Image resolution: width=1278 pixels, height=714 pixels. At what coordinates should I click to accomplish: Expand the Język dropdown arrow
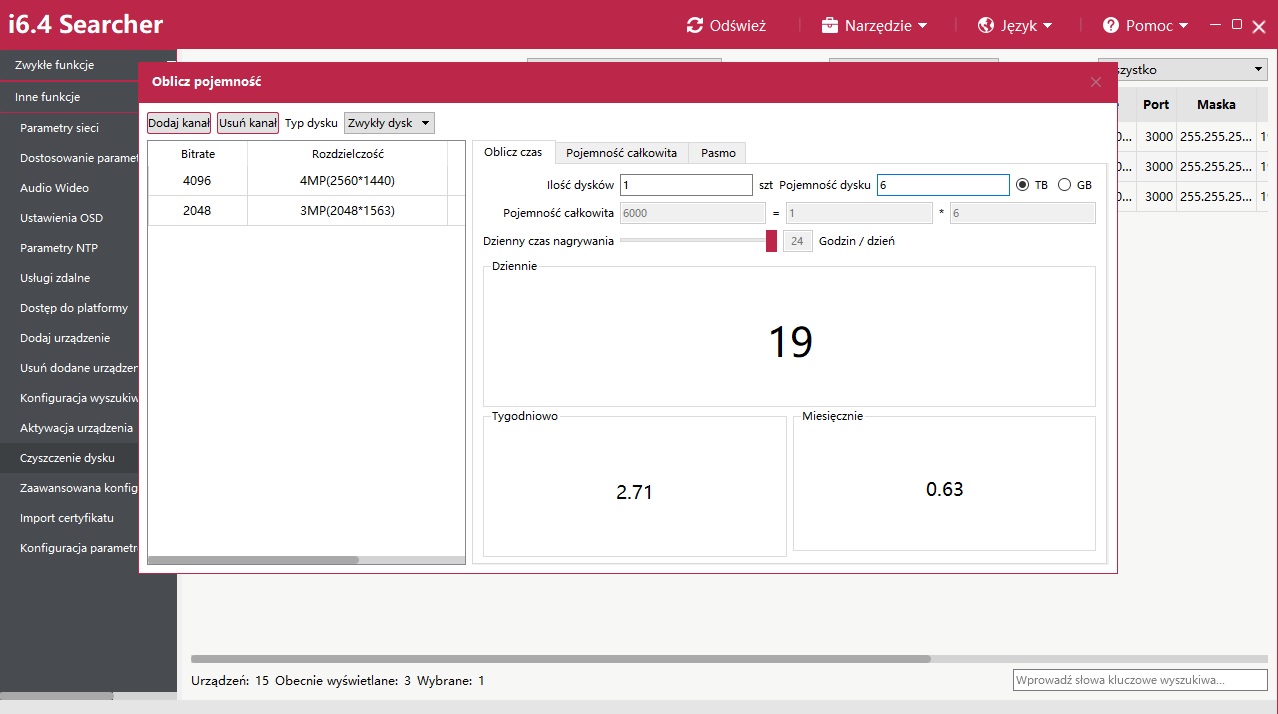1048,26
